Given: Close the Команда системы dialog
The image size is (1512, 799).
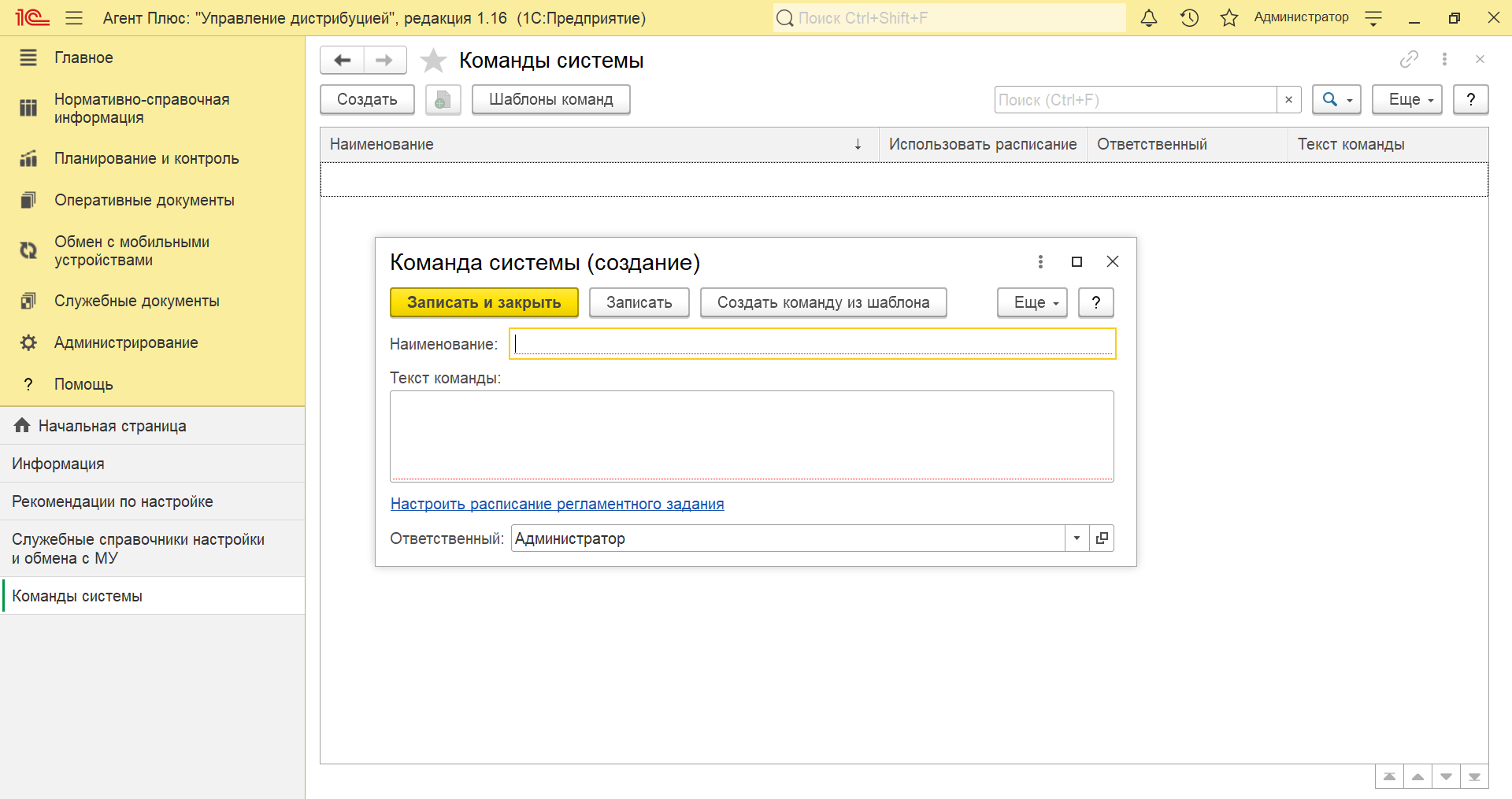Looking at the screenshot, I should 1112,261.
